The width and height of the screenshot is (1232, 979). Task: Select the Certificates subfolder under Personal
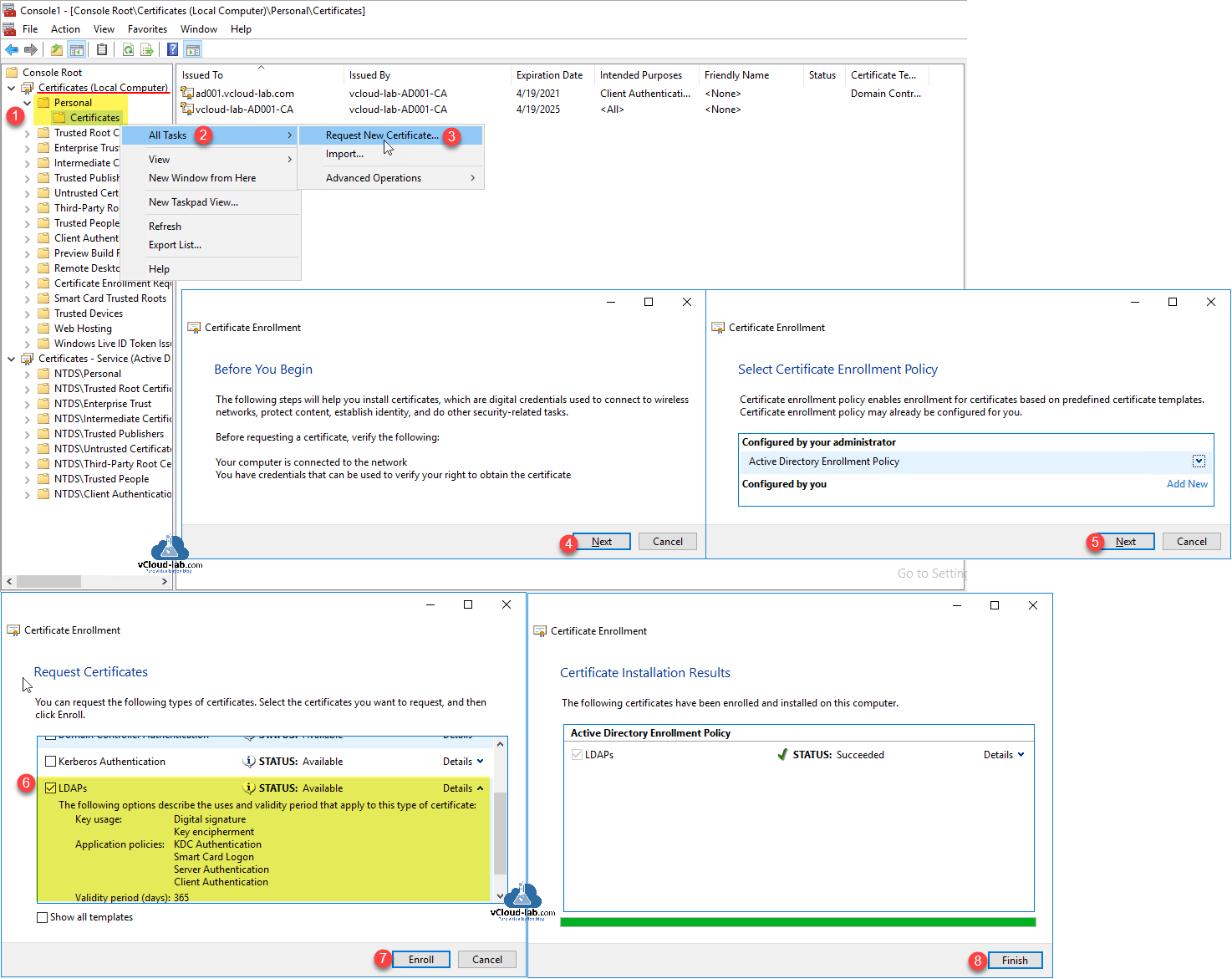tap(94, 118)
